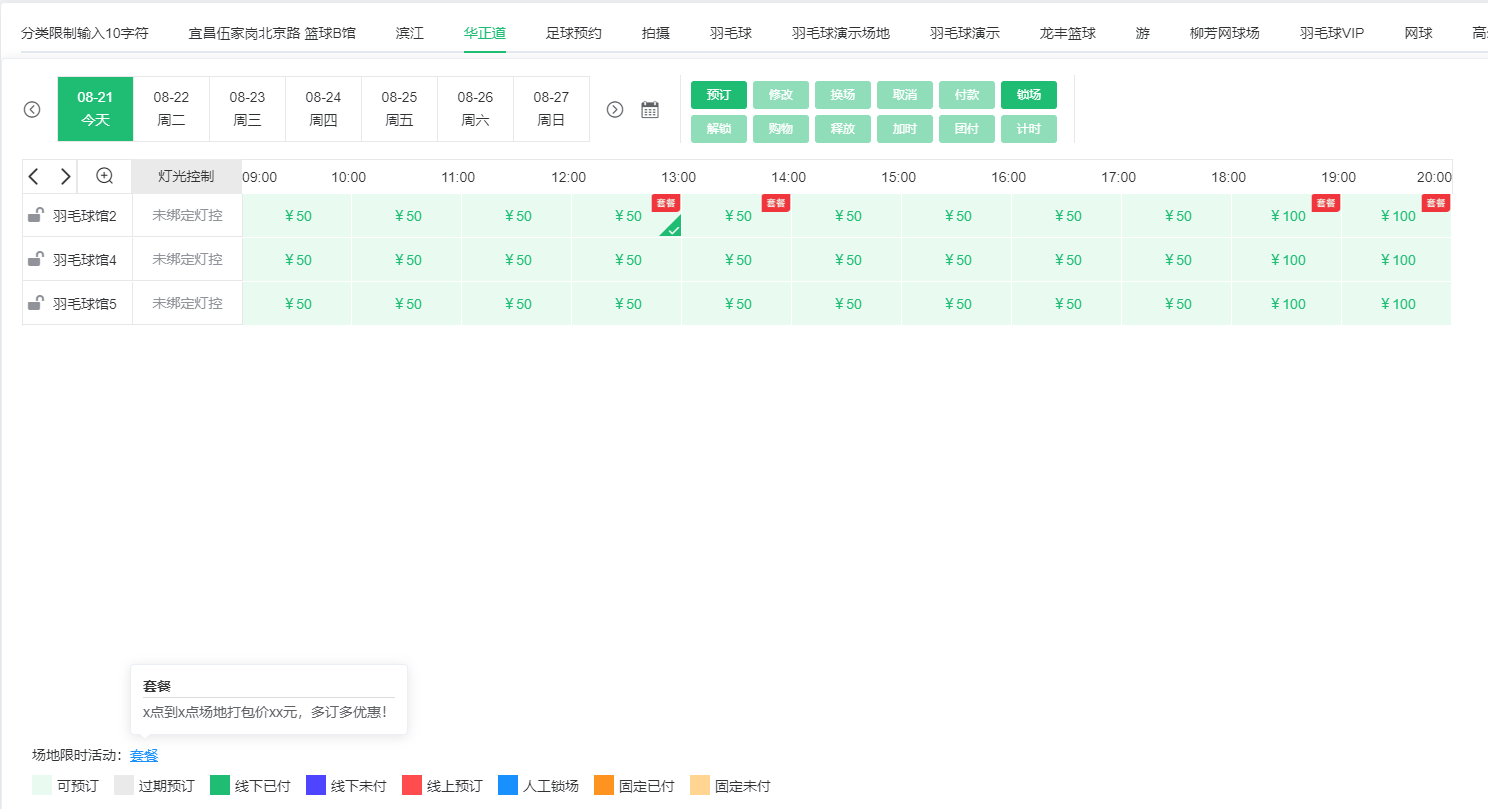This screenshot has width=1488, height=809.
Task: Open the 羽毛球VIP venue tab
Action: coord(1331,33)
